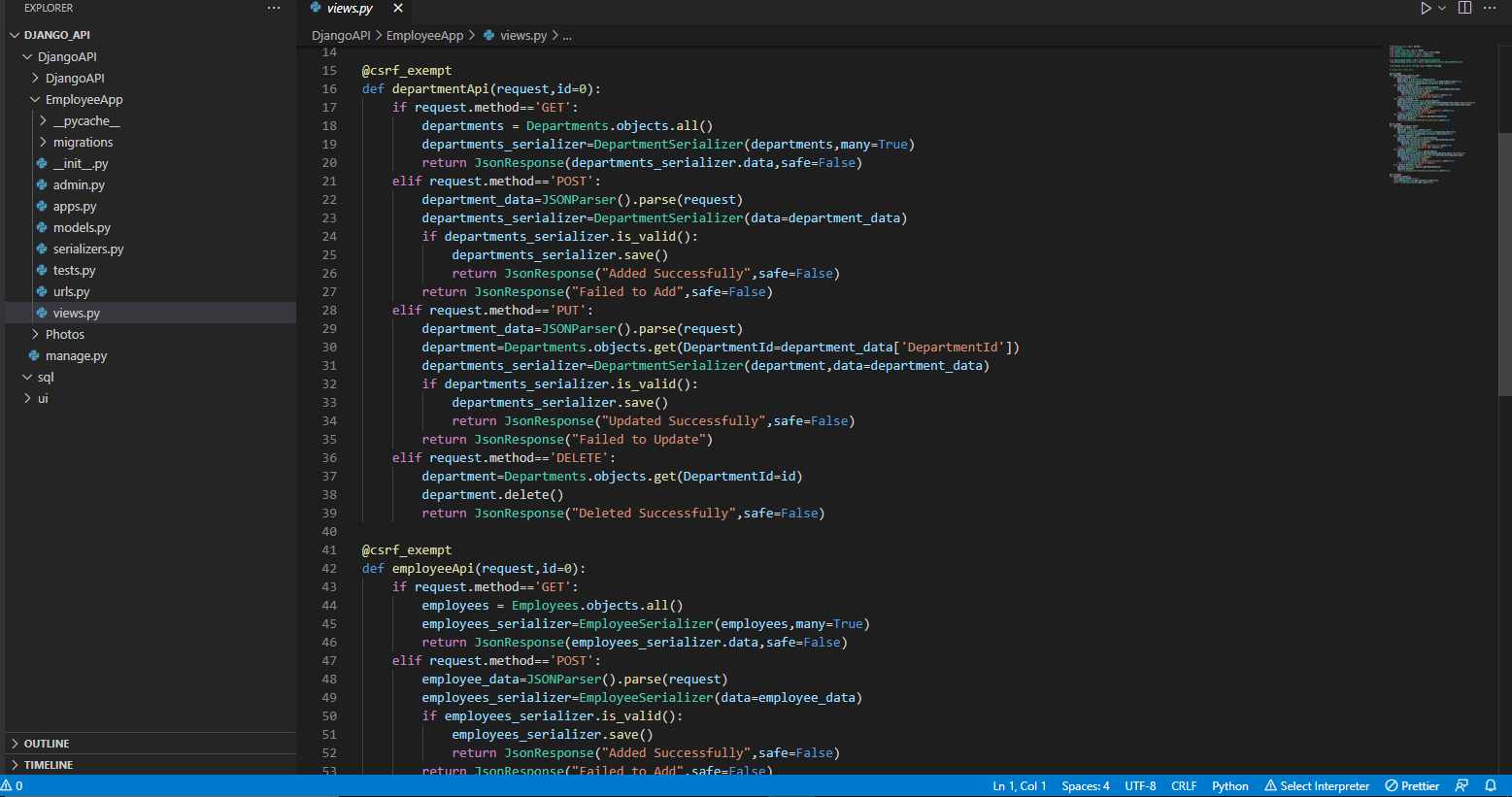Split the editor to the right

tap(1464, 8)
